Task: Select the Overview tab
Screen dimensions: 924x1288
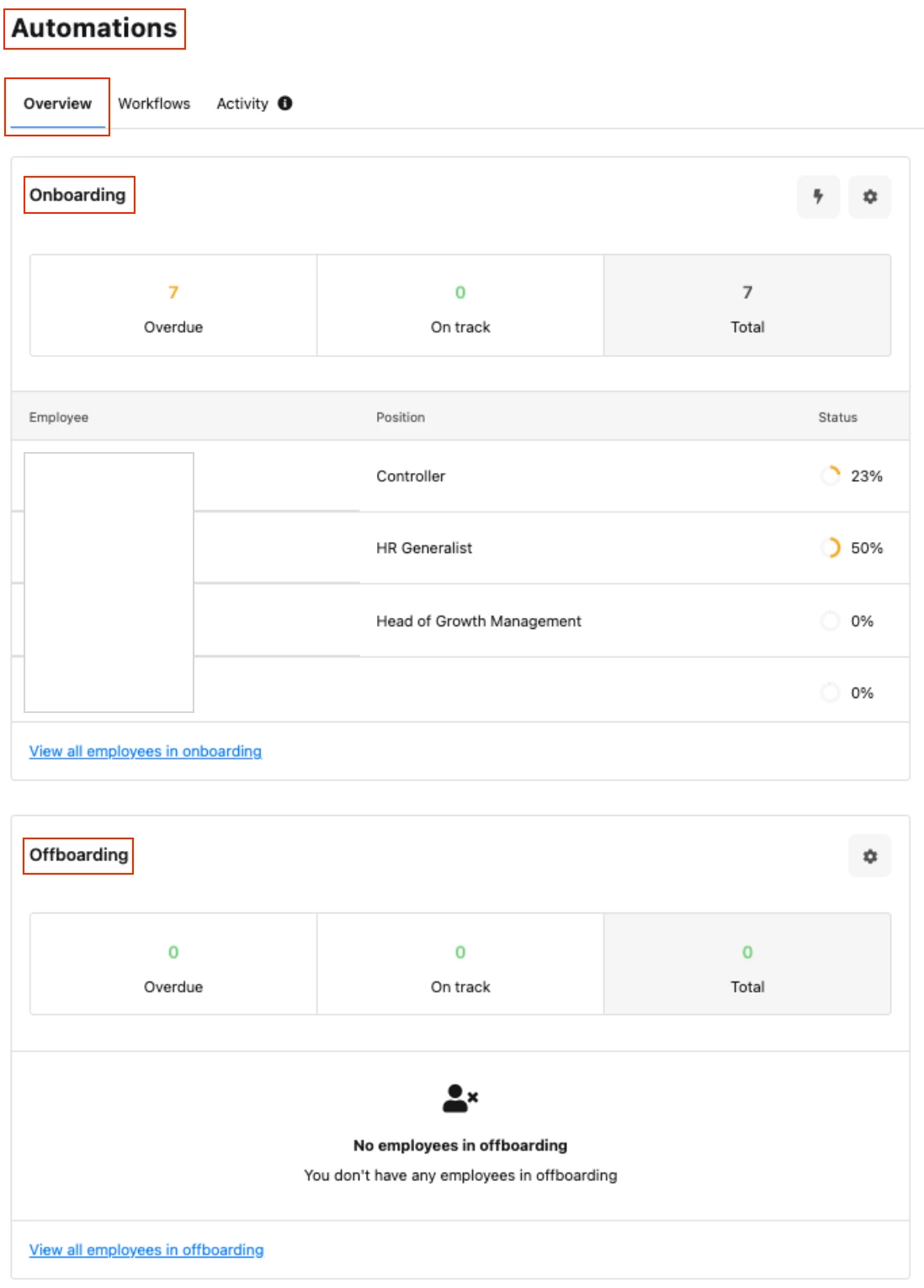Action: click(57, 104)
